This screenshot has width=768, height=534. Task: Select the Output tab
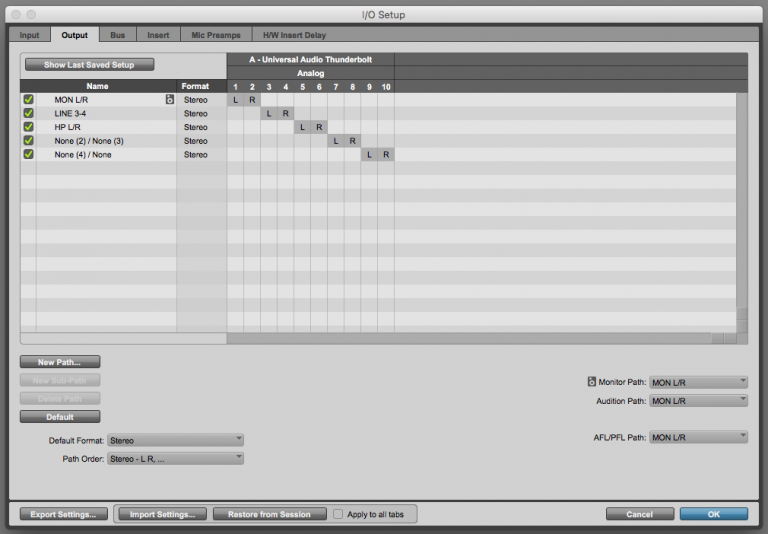coord(74,35)
